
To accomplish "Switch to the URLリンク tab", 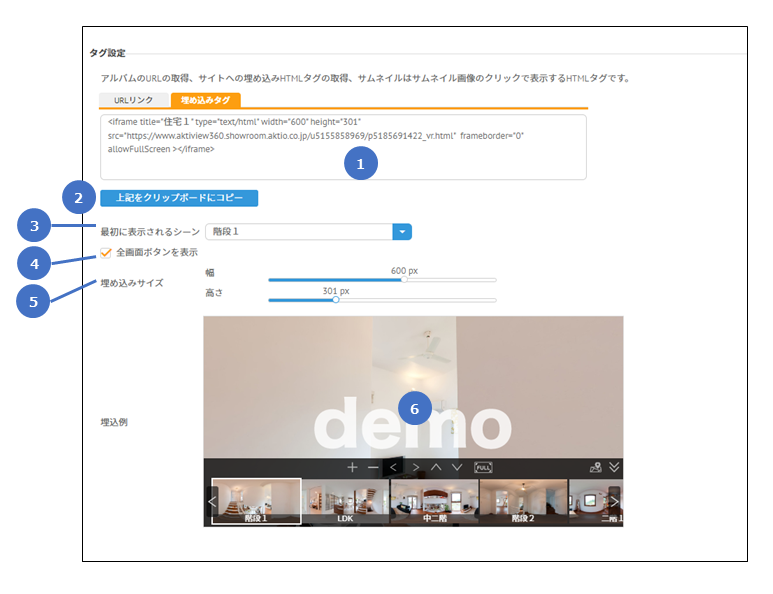I will click(134, 100).
